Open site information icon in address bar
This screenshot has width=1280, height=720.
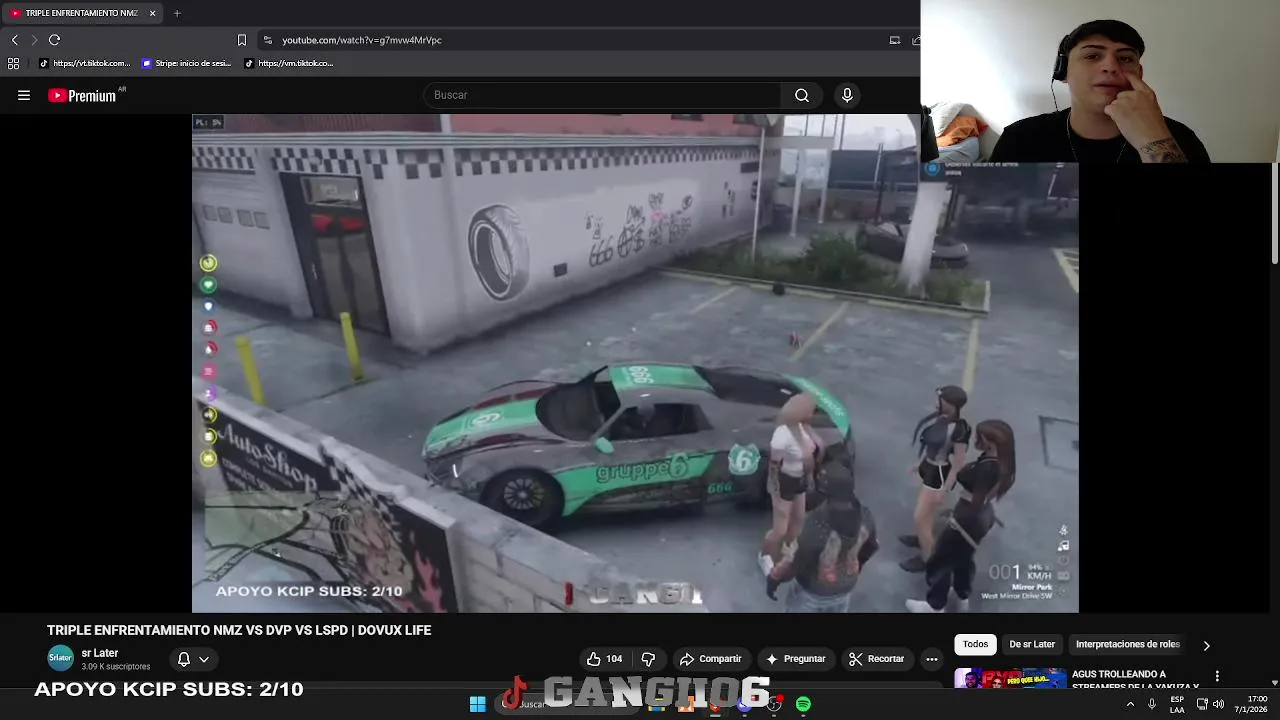coord(267,40)
